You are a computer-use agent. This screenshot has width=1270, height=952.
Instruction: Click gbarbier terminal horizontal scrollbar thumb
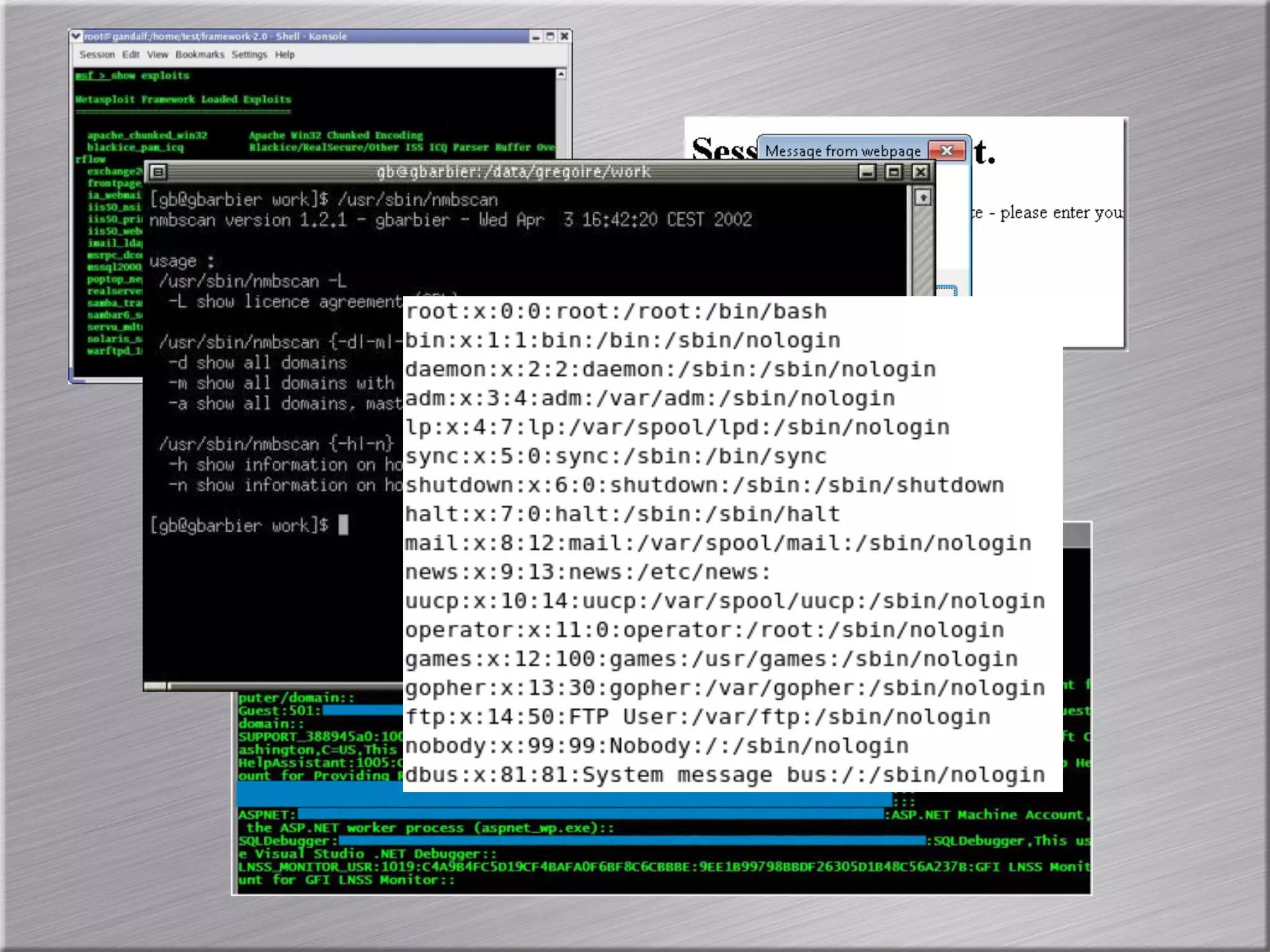(156, 685)
